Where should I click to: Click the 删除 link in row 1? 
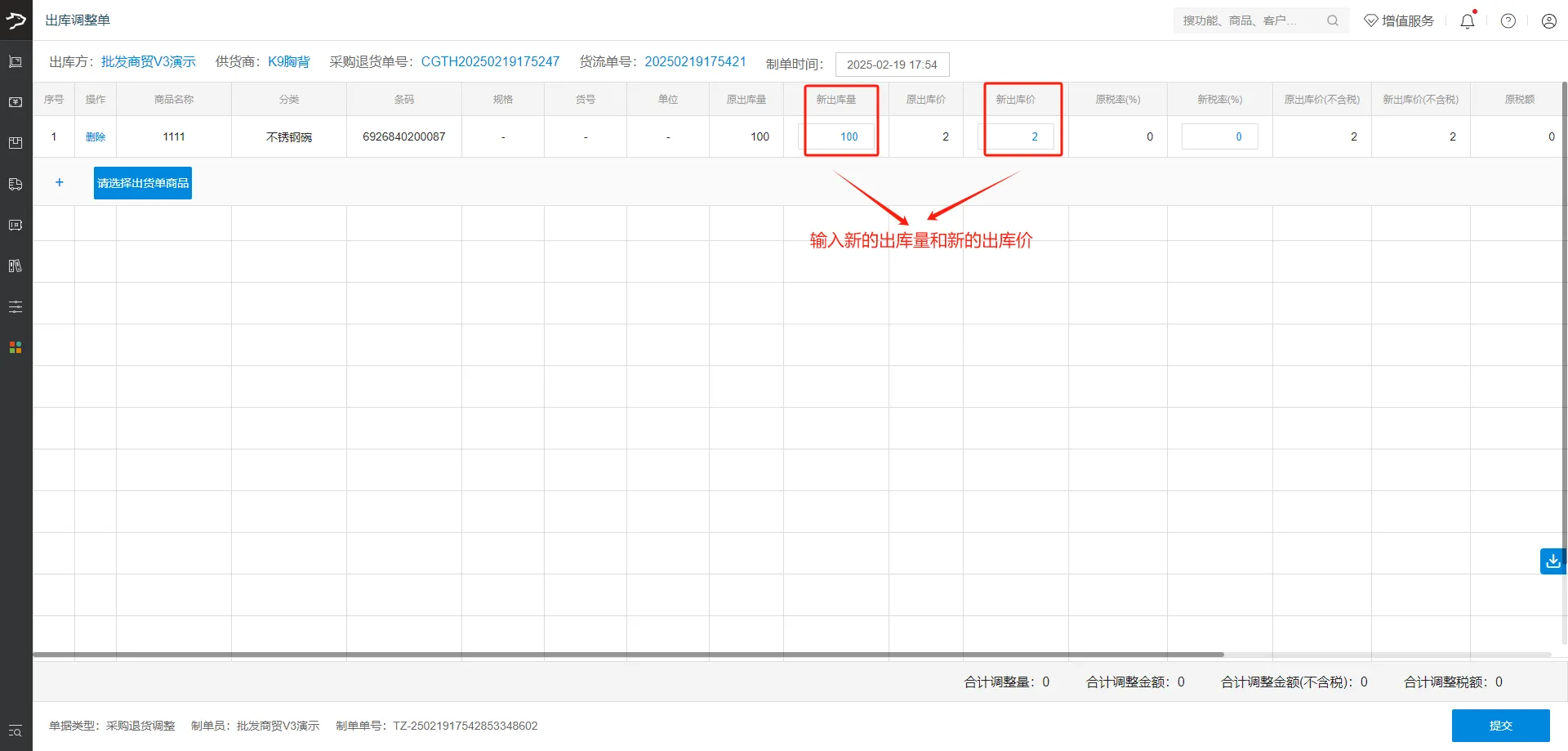tap(96, 137)
